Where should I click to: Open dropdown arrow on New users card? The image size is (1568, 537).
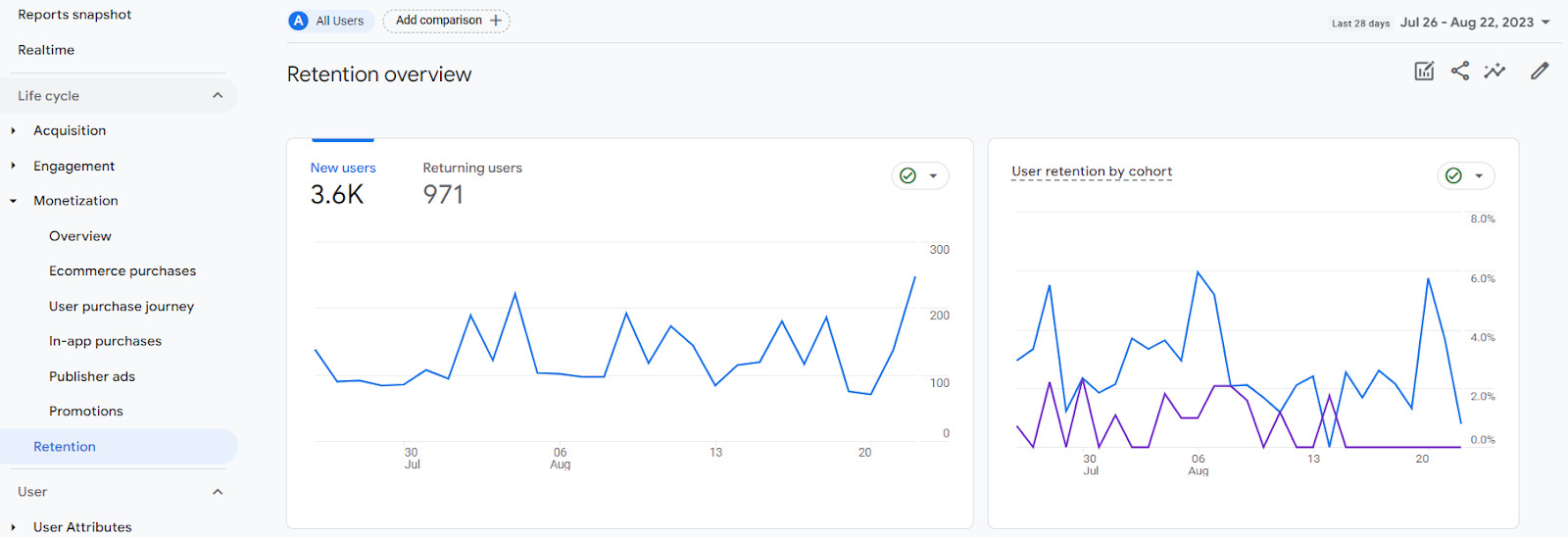coord(933,176)
